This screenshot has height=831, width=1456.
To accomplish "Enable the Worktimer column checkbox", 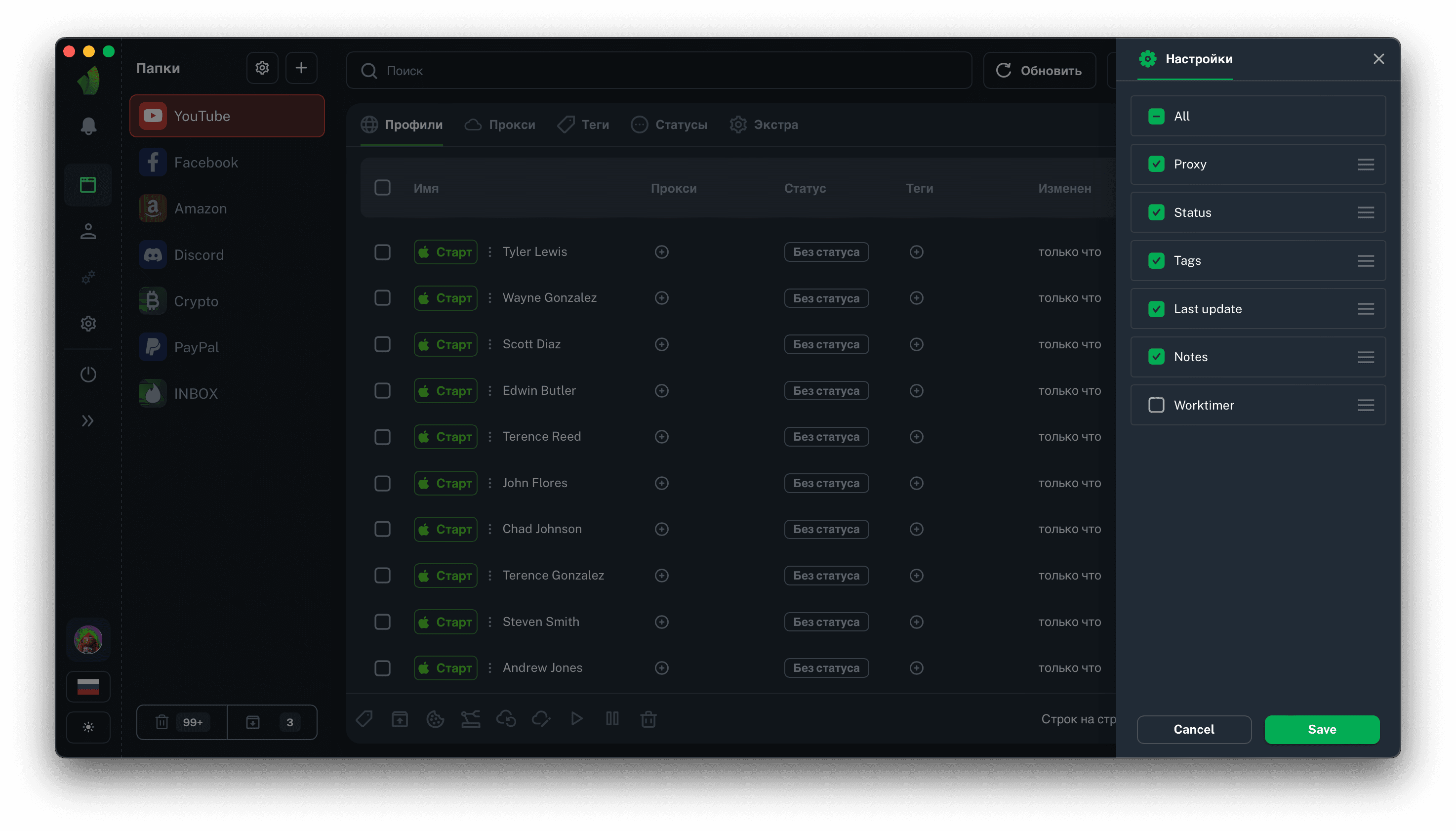I will coord(1156,405).
